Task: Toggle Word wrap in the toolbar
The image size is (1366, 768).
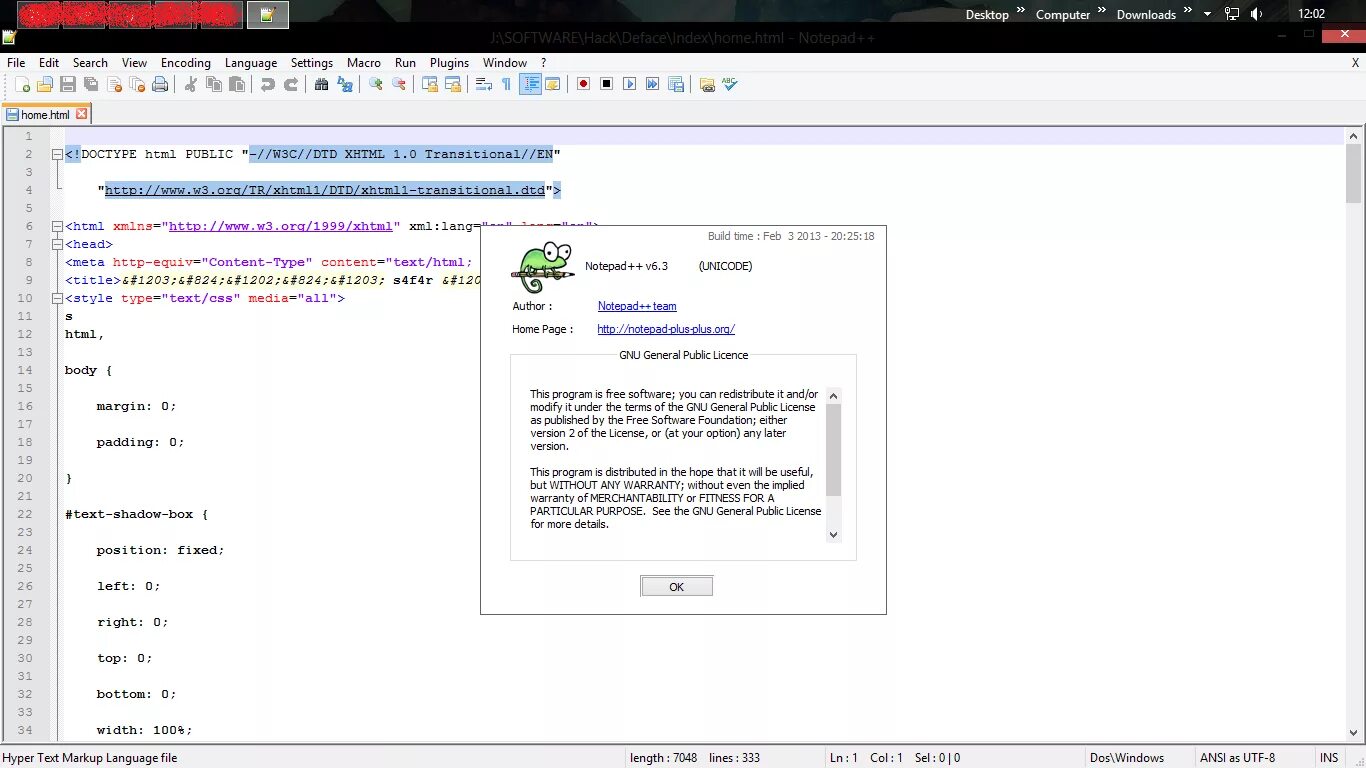Action: (484, 84)
